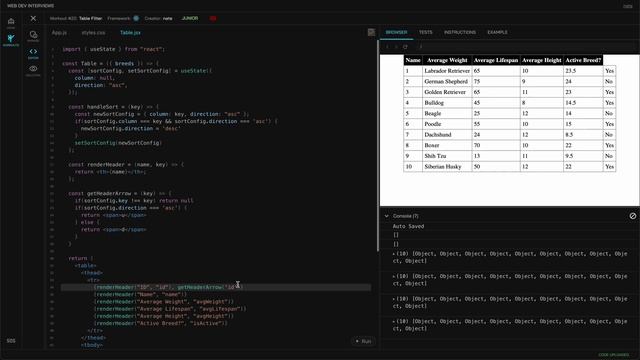
Task: Click the Active Breed? column header
Action: tap(583, 60)
